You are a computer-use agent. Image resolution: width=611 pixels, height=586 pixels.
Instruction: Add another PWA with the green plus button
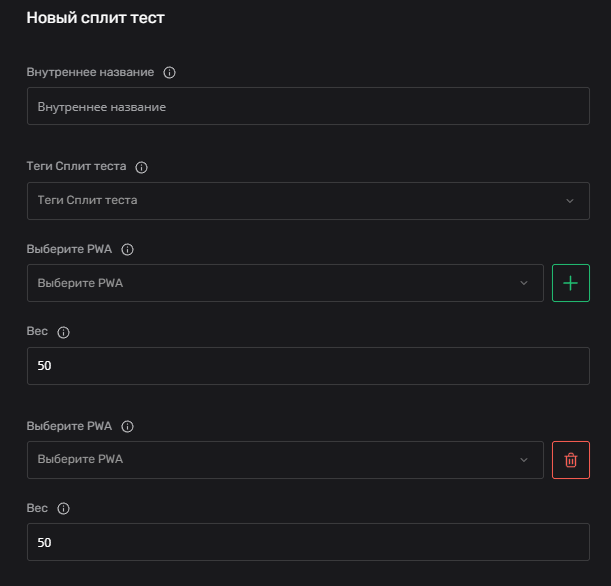point(571,283)
